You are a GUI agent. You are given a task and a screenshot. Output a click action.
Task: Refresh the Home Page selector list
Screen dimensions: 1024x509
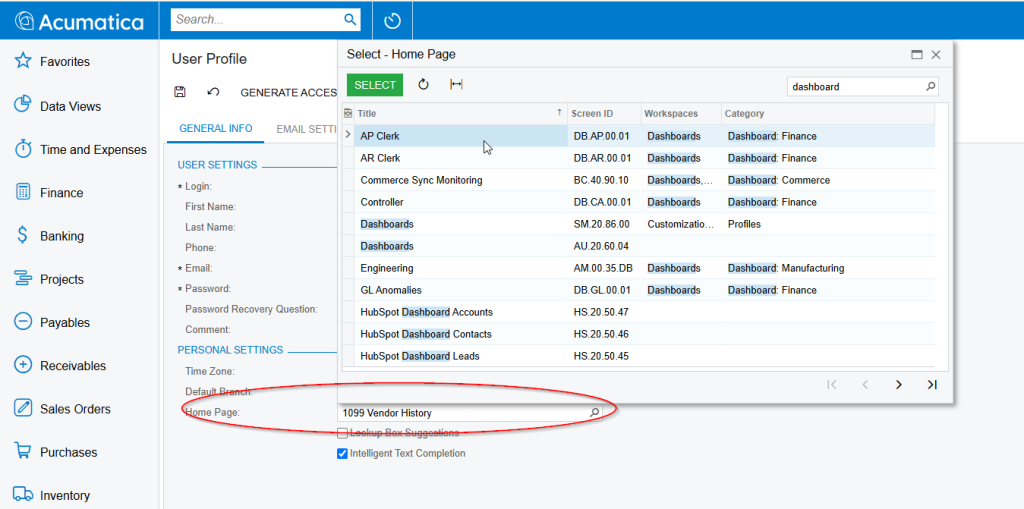pyautogui.click(x=423, y=84)
